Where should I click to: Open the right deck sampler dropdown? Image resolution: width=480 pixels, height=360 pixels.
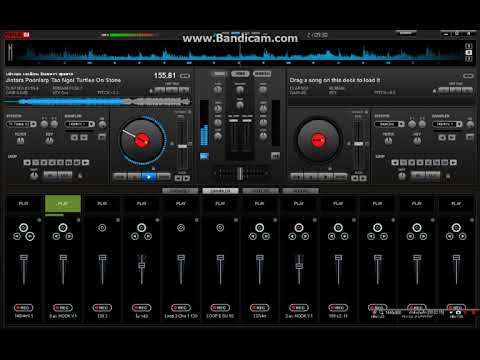pyautogui.click(x=447, y=124)
